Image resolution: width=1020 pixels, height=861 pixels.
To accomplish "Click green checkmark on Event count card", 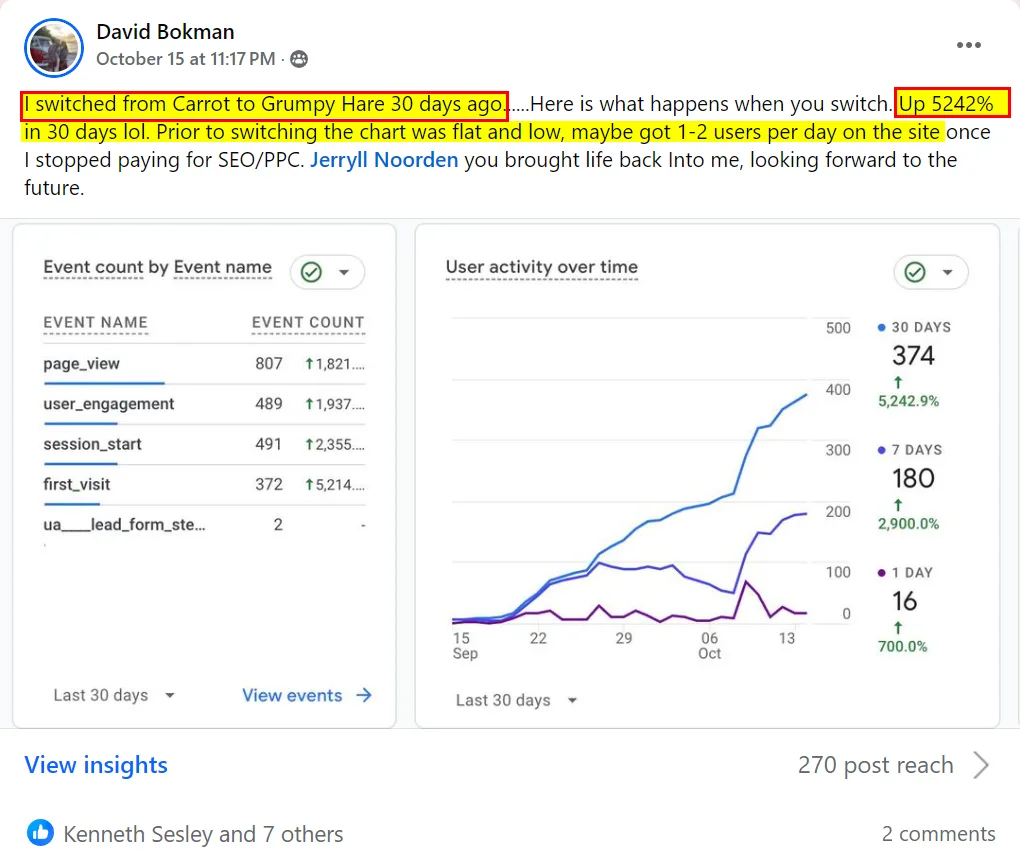I will (311, 272).
